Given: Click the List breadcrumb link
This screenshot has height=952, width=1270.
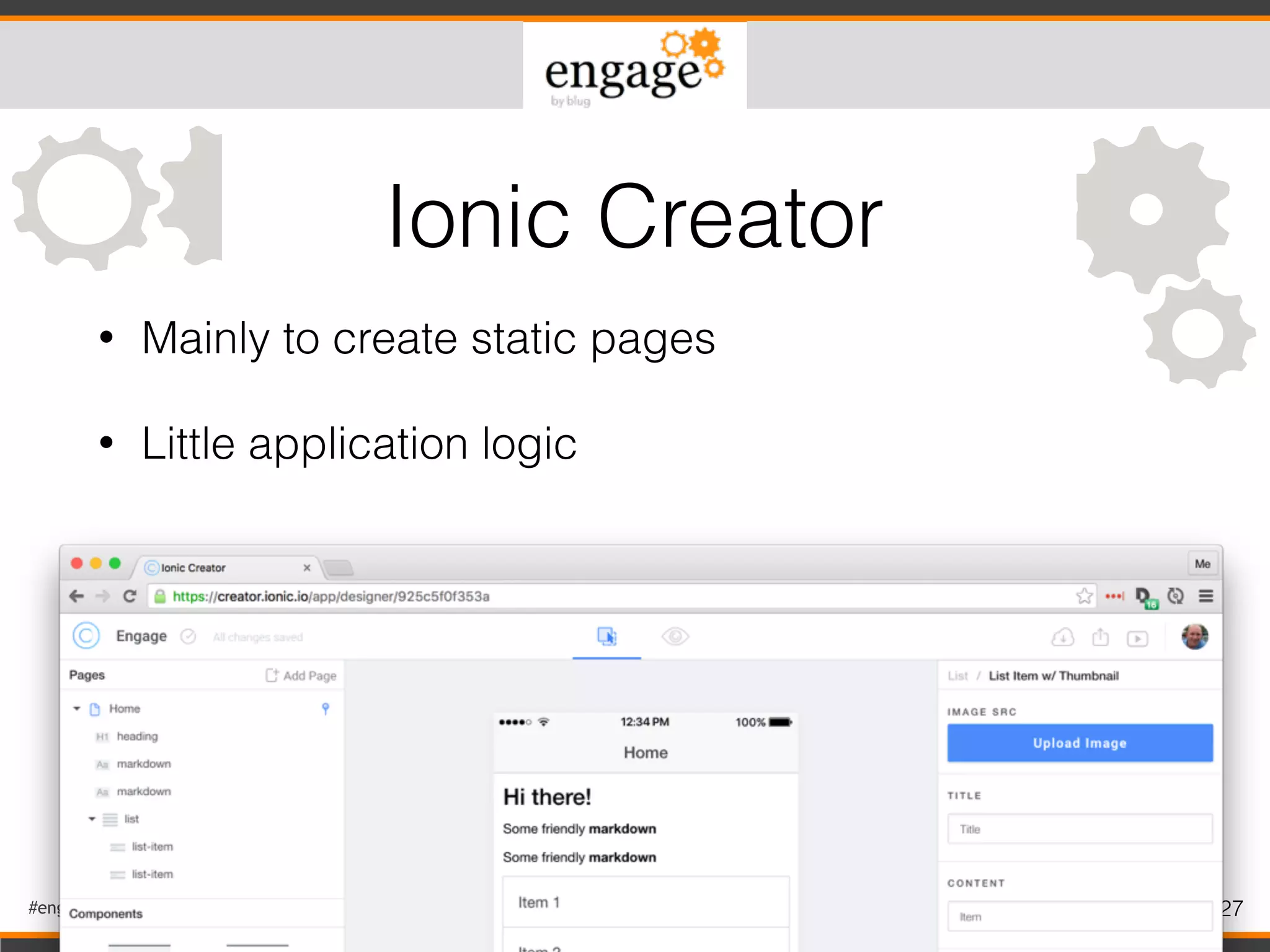Looking at the screenshot, I should click(x=957, y=676).
